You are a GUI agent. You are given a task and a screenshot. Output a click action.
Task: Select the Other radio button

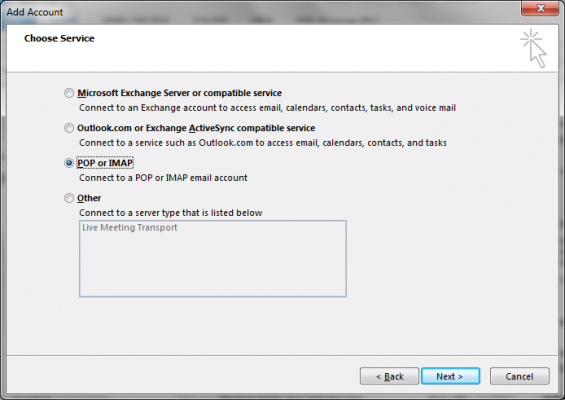[69, 198]
